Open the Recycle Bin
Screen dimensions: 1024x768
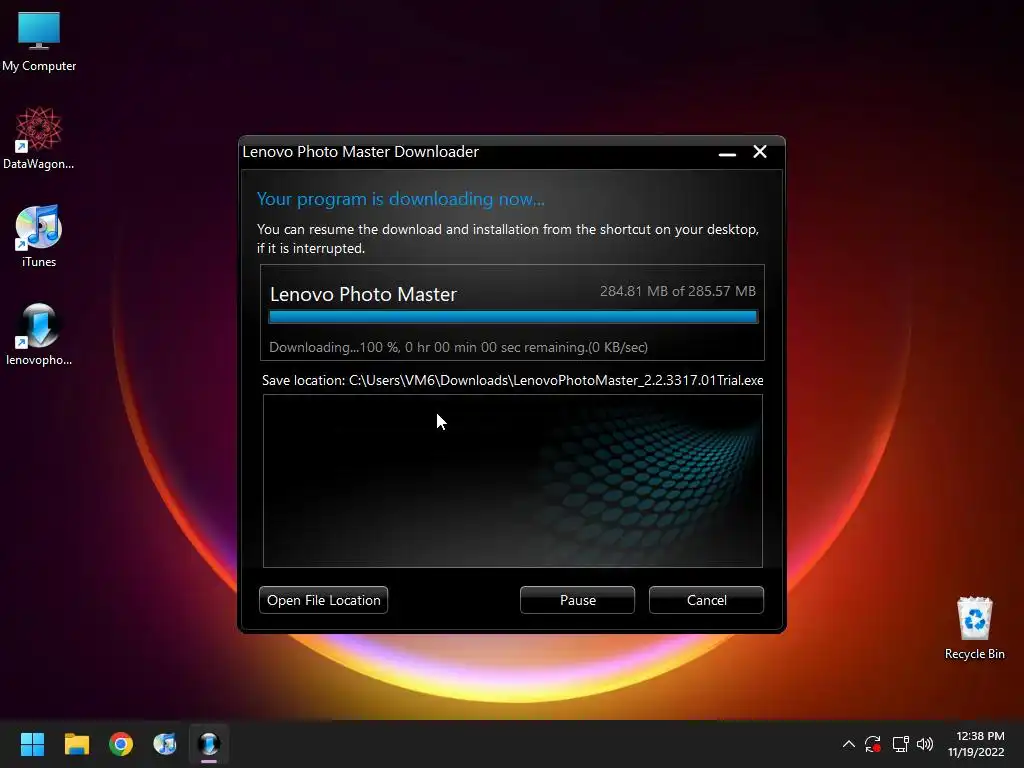click(974, 628)
